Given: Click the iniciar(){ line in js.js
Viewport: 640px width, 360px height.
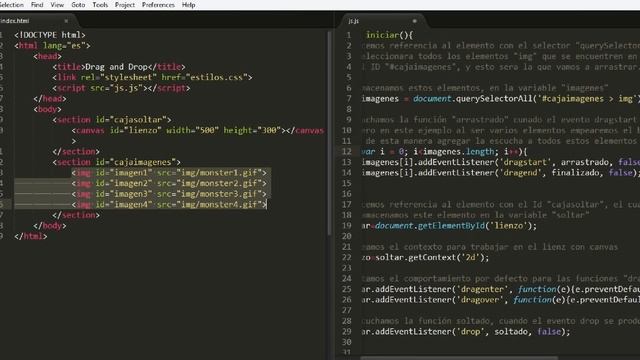Looking at the screenshot, I should 389,35.
